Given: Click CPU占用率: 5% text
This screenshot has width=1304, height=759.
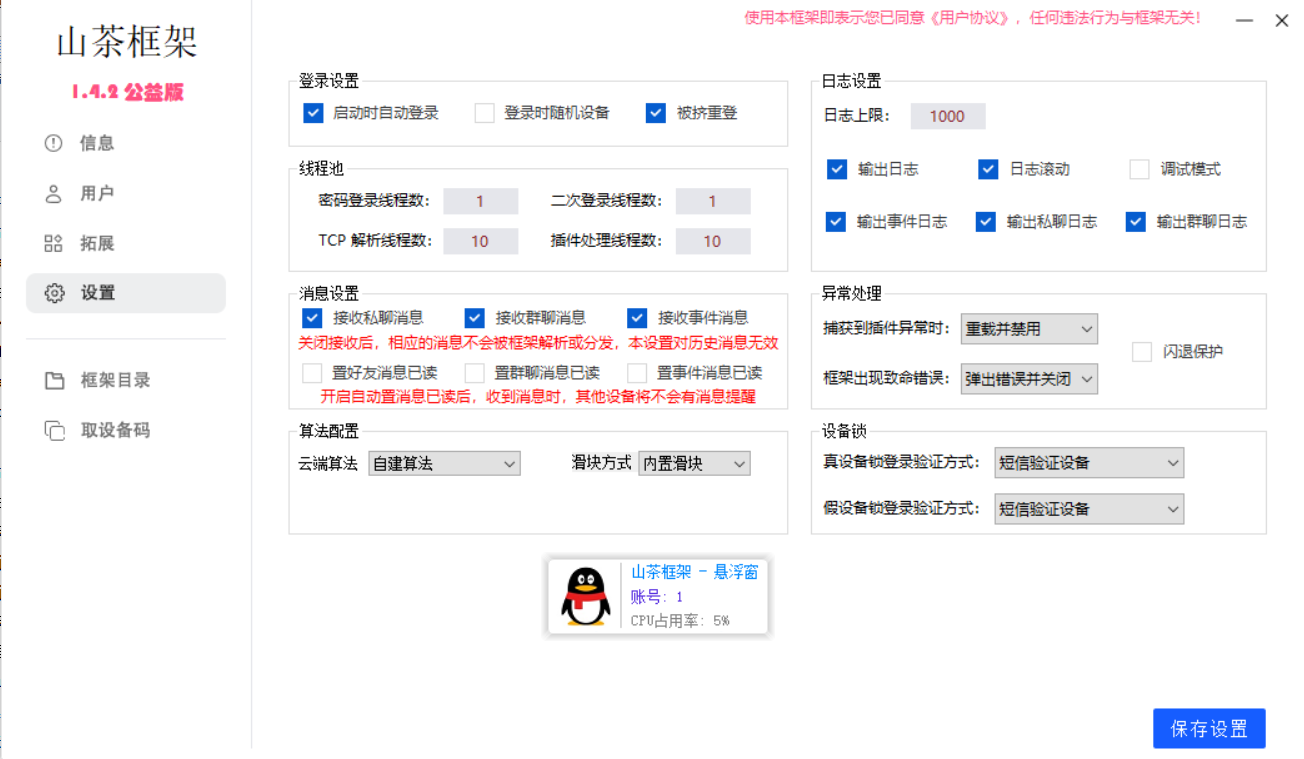Looking at the screenshot, I should (x=680, y=621).
